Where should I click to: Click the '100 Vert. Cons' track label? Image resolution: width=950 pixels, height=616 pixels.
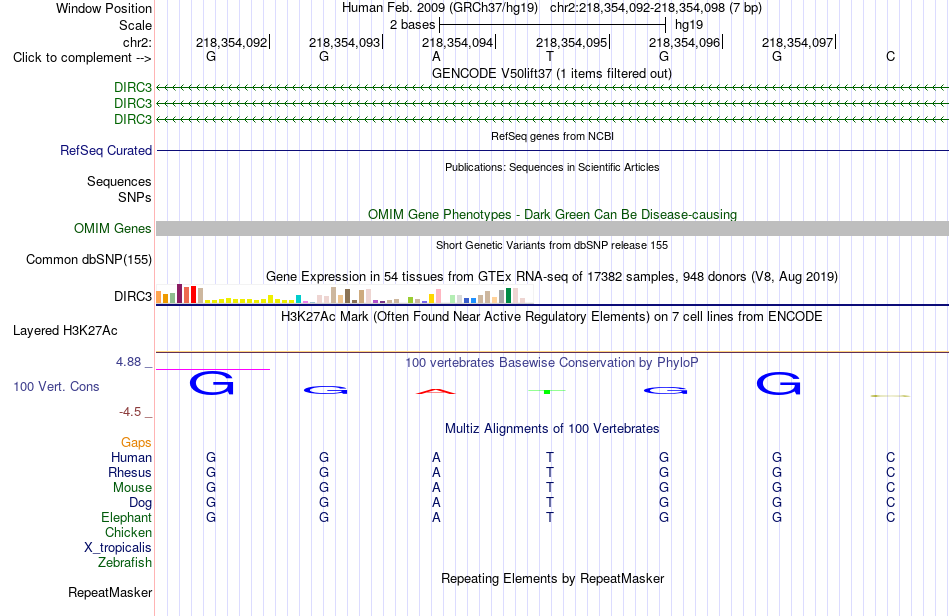tap(56, 386)
